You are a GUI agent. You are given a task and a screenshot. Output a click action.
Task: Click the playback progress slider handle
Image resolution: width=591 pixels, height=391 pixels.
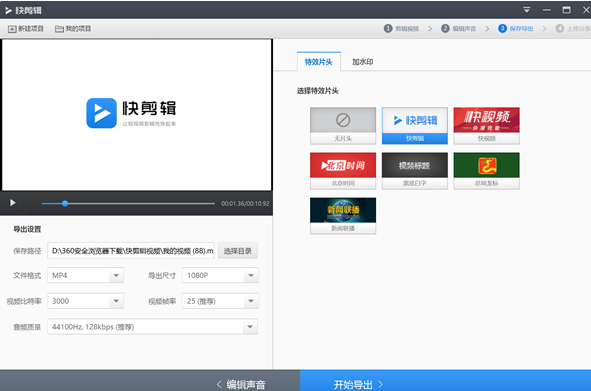[65, 204]
